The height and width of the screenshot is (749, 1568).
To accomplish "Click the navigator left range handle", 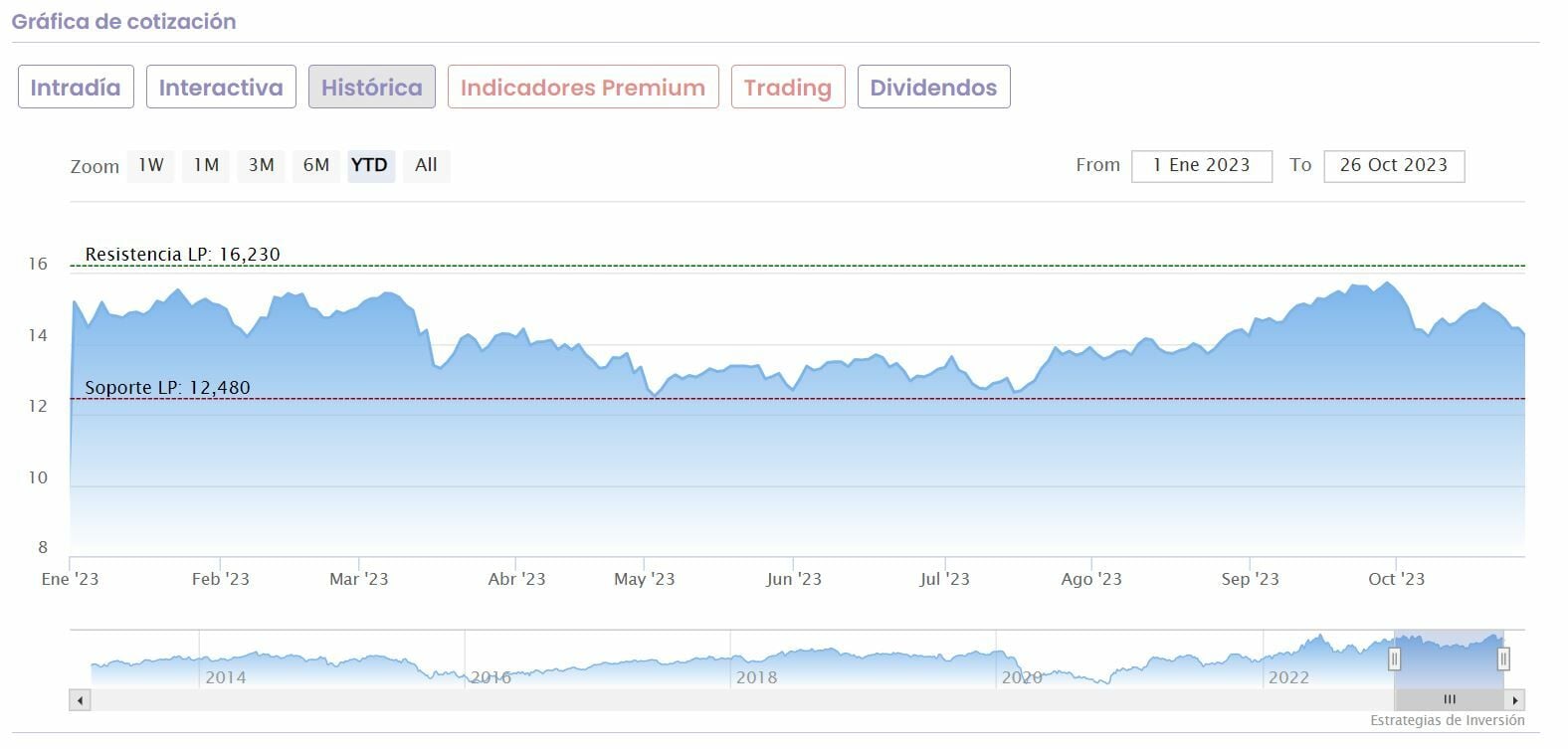I will tap(1394, 658).
